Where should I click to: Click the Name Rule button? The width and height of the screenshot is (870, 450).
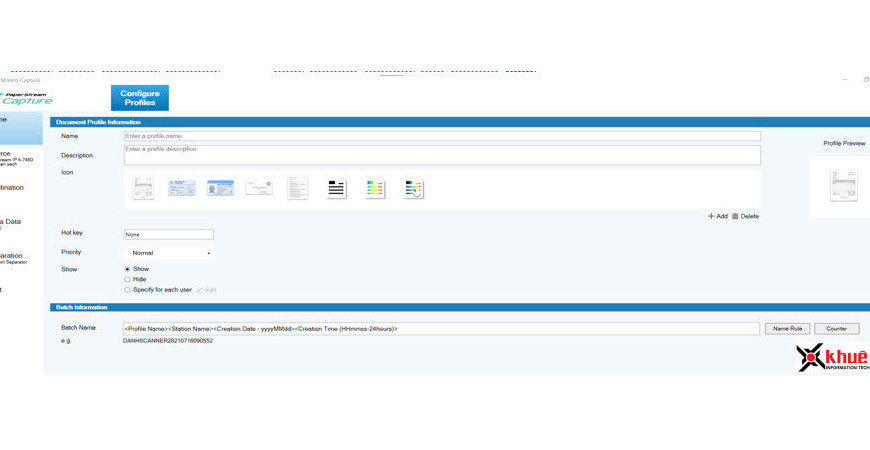click(x=787, y=328)
